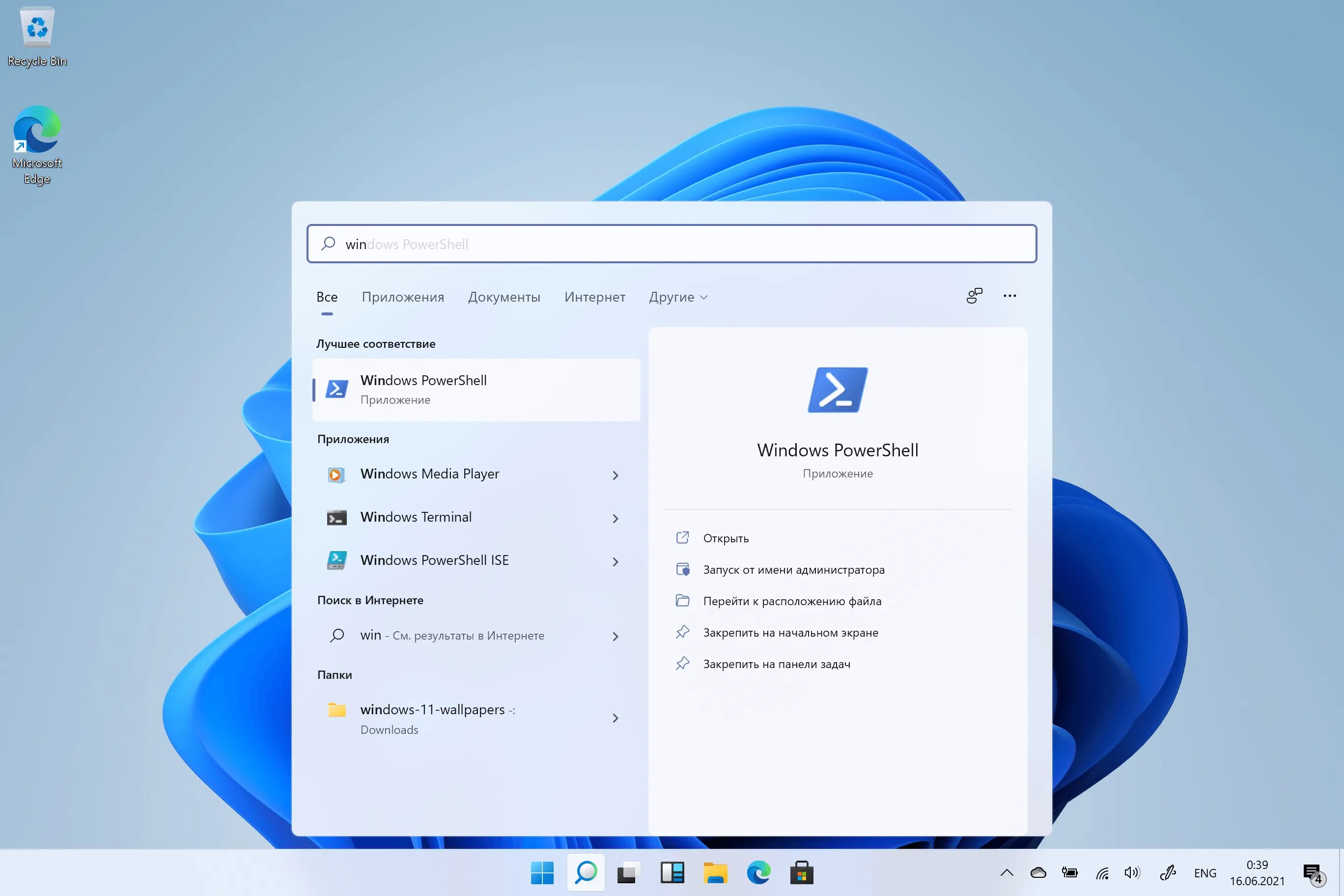
Task: Click the search options menu (three dots)
Action: (1010, 295)
